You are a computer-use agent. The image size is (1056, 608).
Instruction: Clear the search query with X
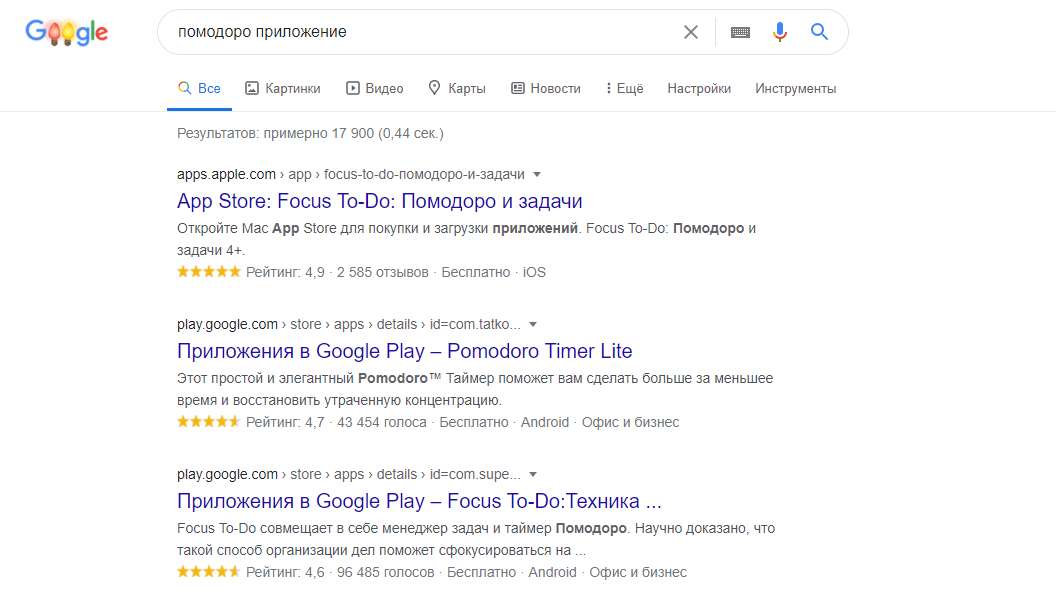(x=690, y=32)
